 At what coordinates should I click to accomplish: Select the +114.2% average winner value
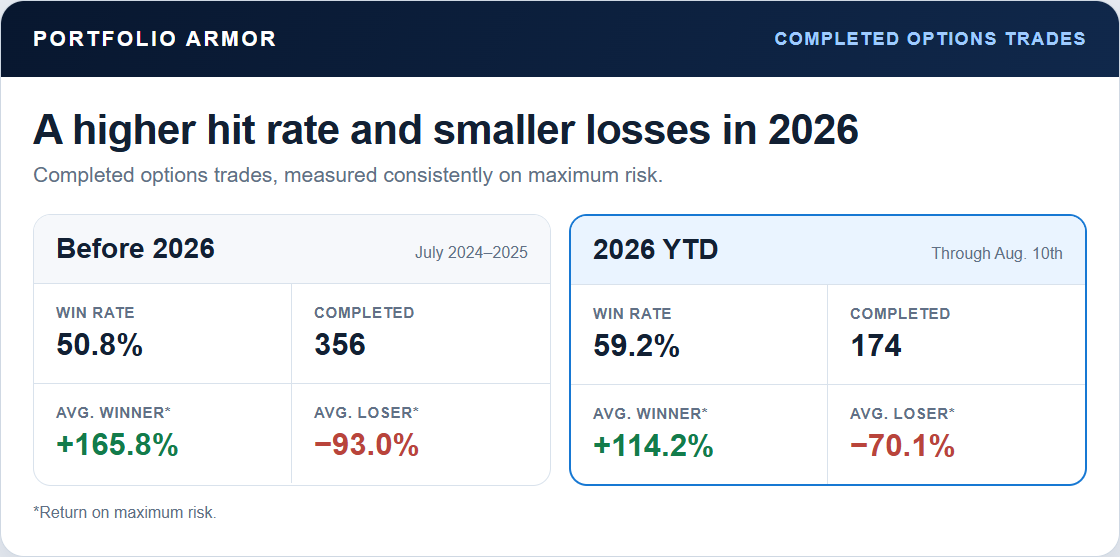point(654,446)
